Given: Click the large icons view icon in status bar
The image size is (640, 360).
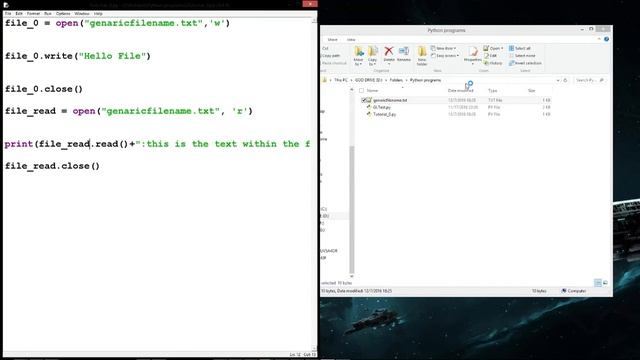Looking at the screenshot, I should coord(605,283).
